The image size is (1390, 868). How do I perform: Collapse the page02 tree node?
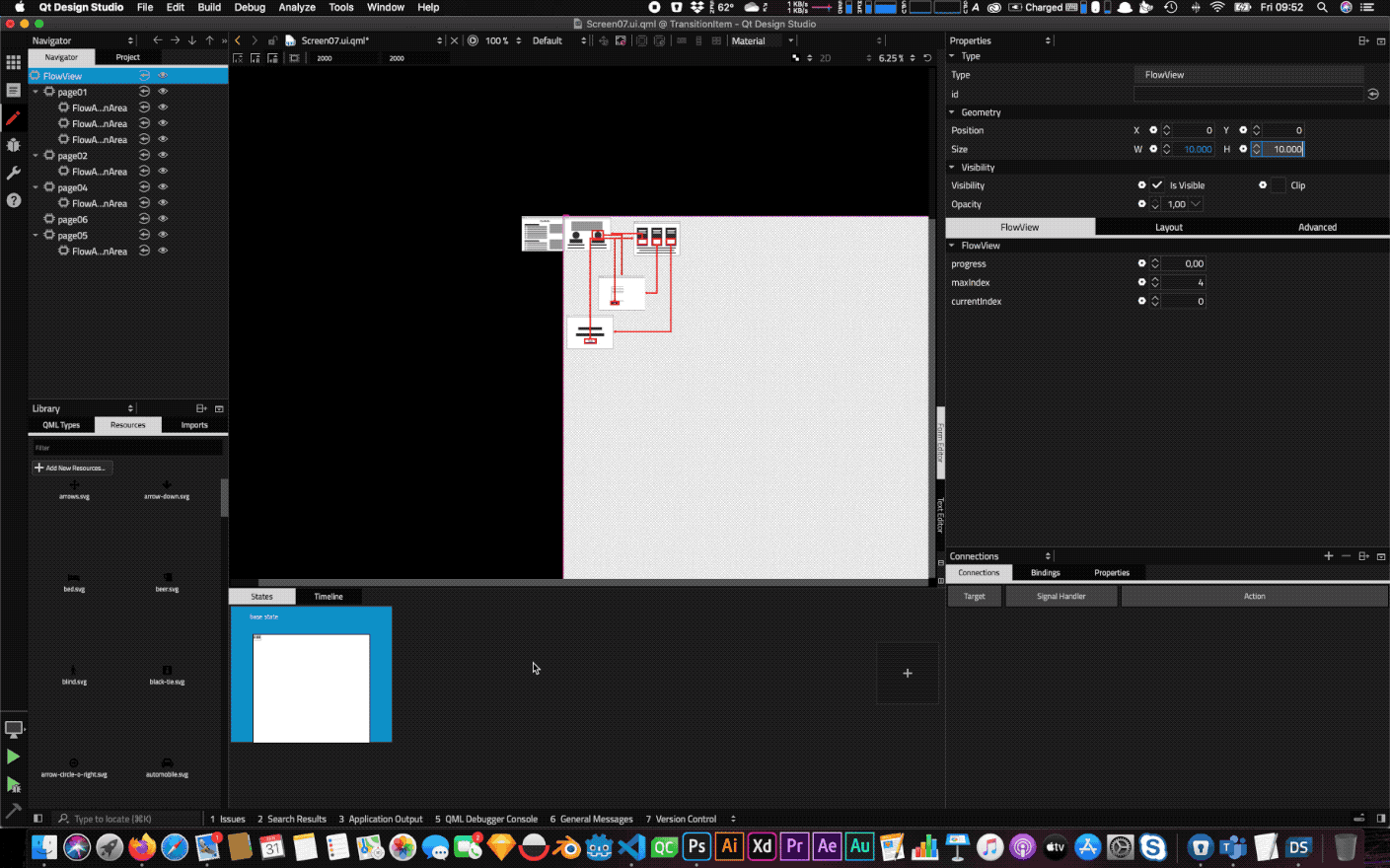tap(37, 156)
